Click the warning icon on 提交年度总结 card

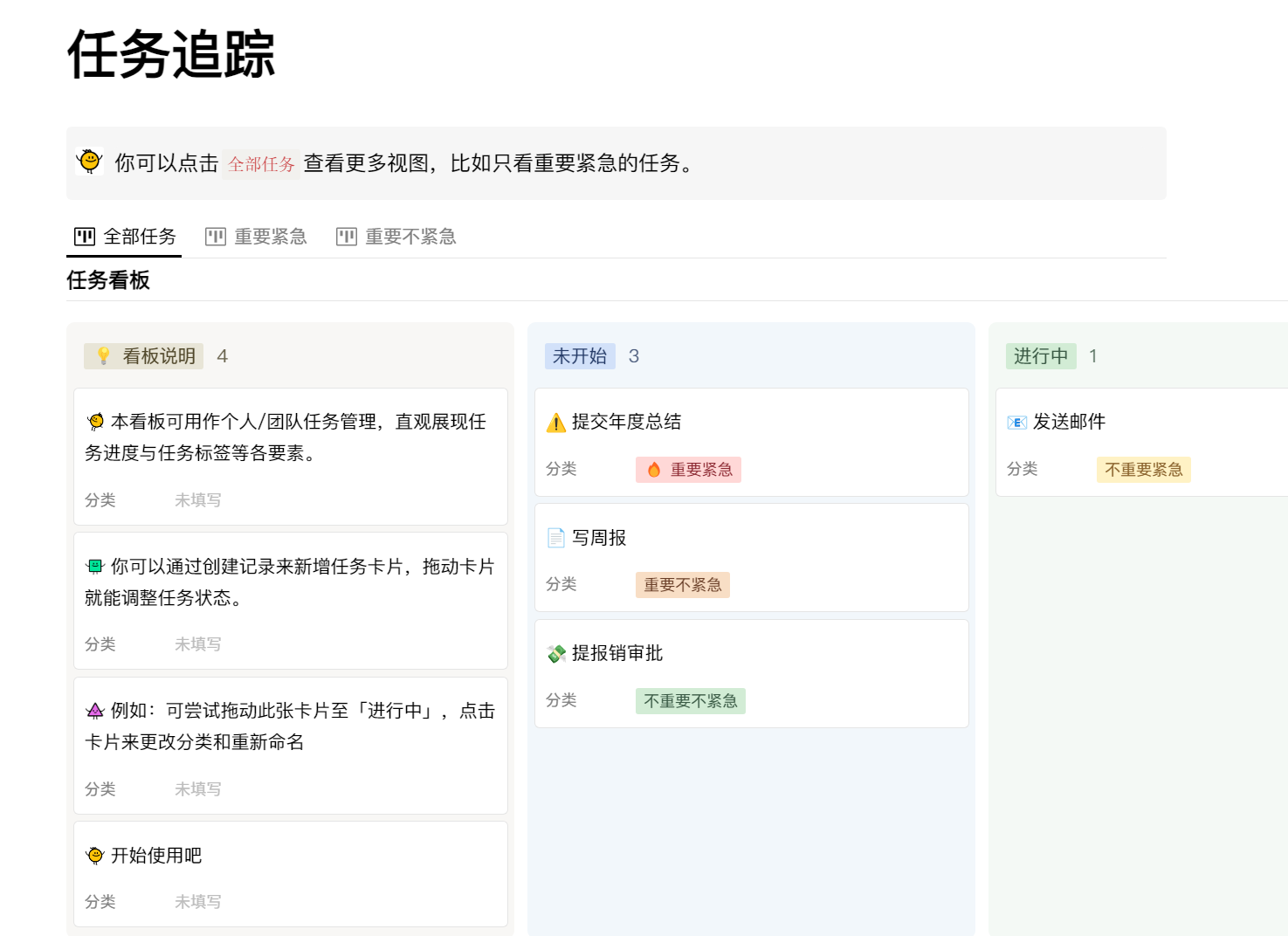(x=556, y=423)
